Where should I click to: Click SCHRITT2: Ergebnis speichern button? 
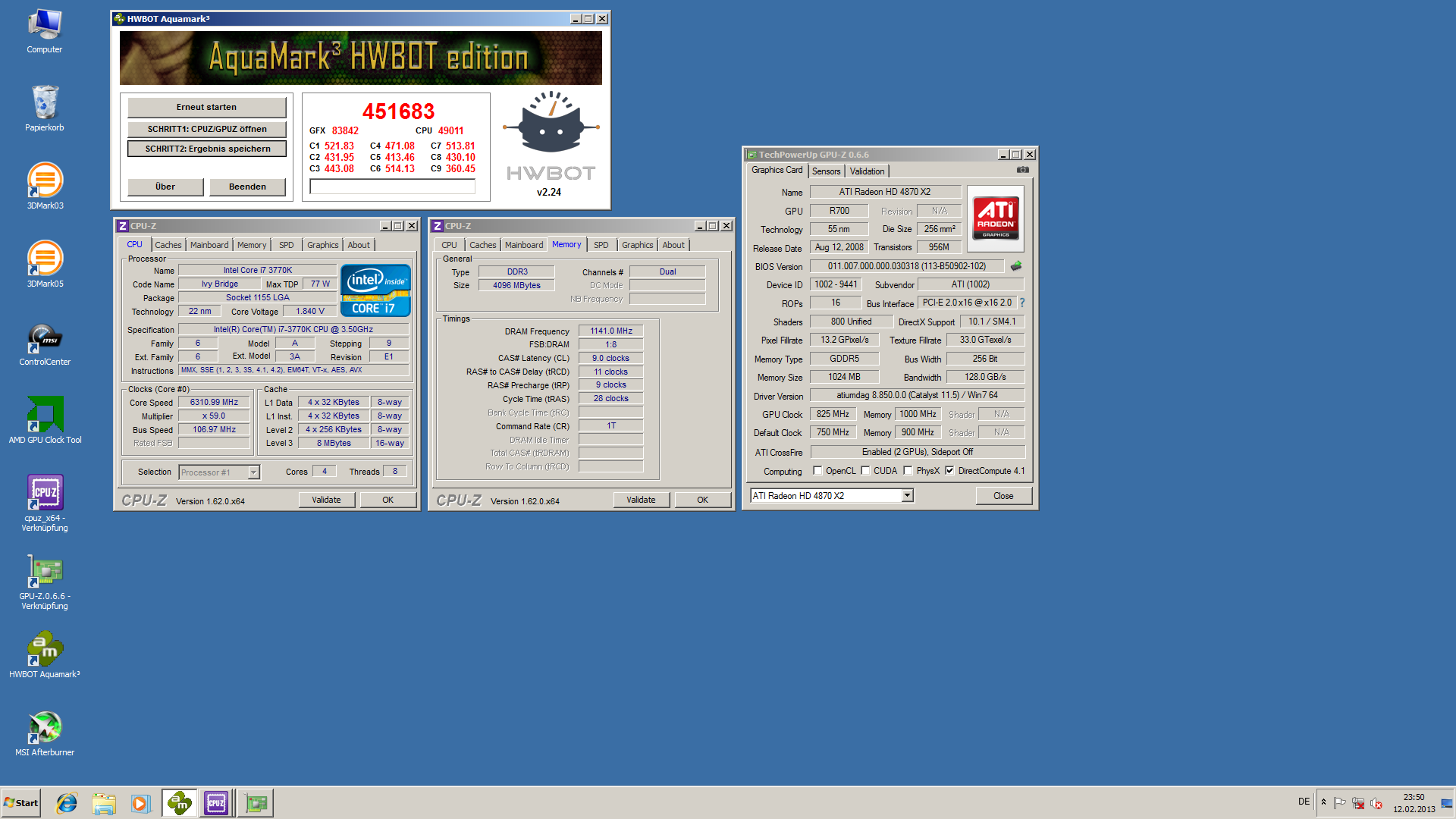(207, 149)
